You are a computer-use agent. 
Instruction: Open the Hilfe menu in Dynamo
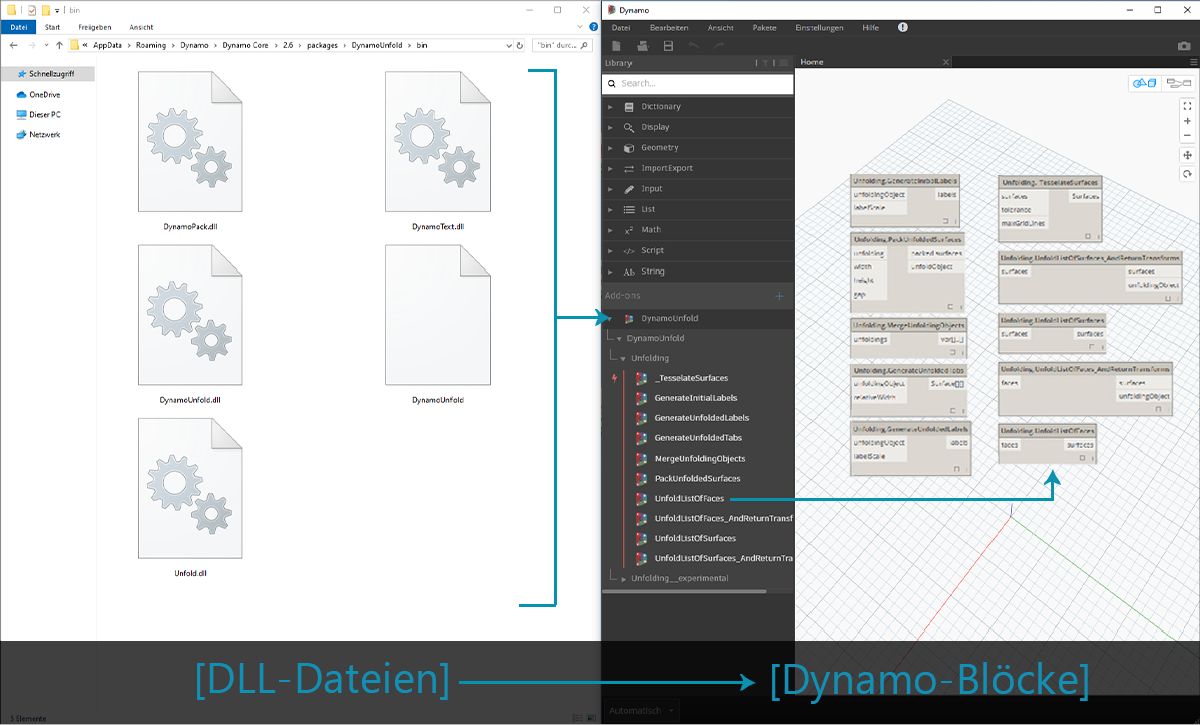[871, 28]
